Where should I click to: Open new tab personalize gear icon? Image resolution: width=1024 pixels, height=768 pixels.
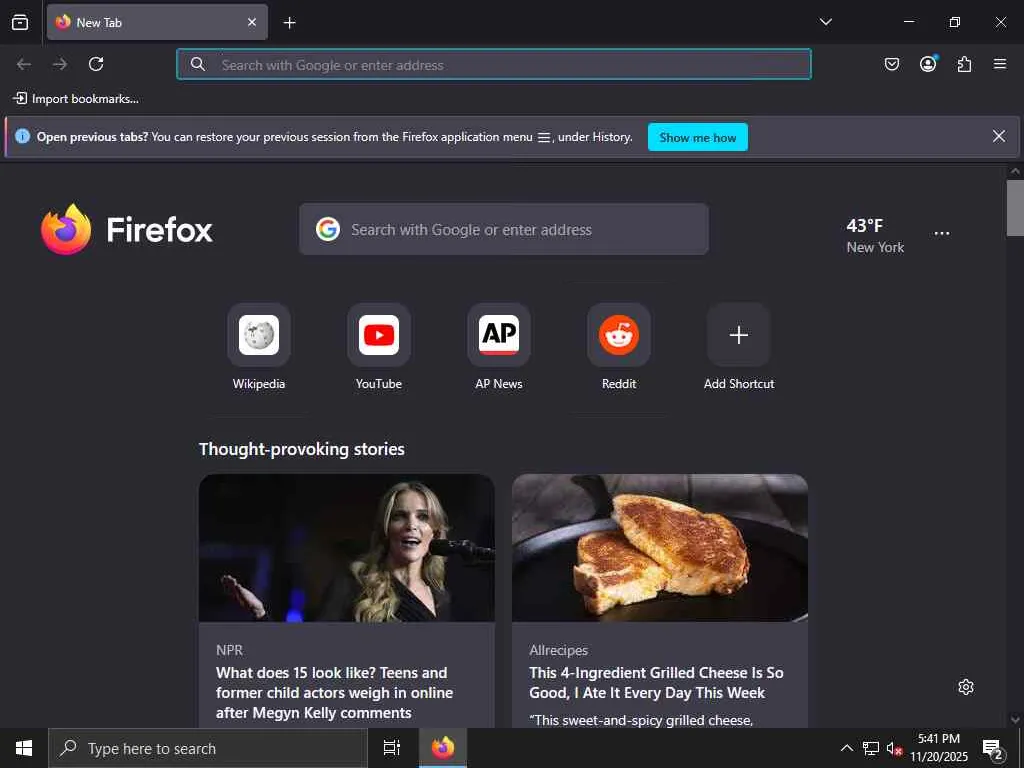[x=966, y=687]
